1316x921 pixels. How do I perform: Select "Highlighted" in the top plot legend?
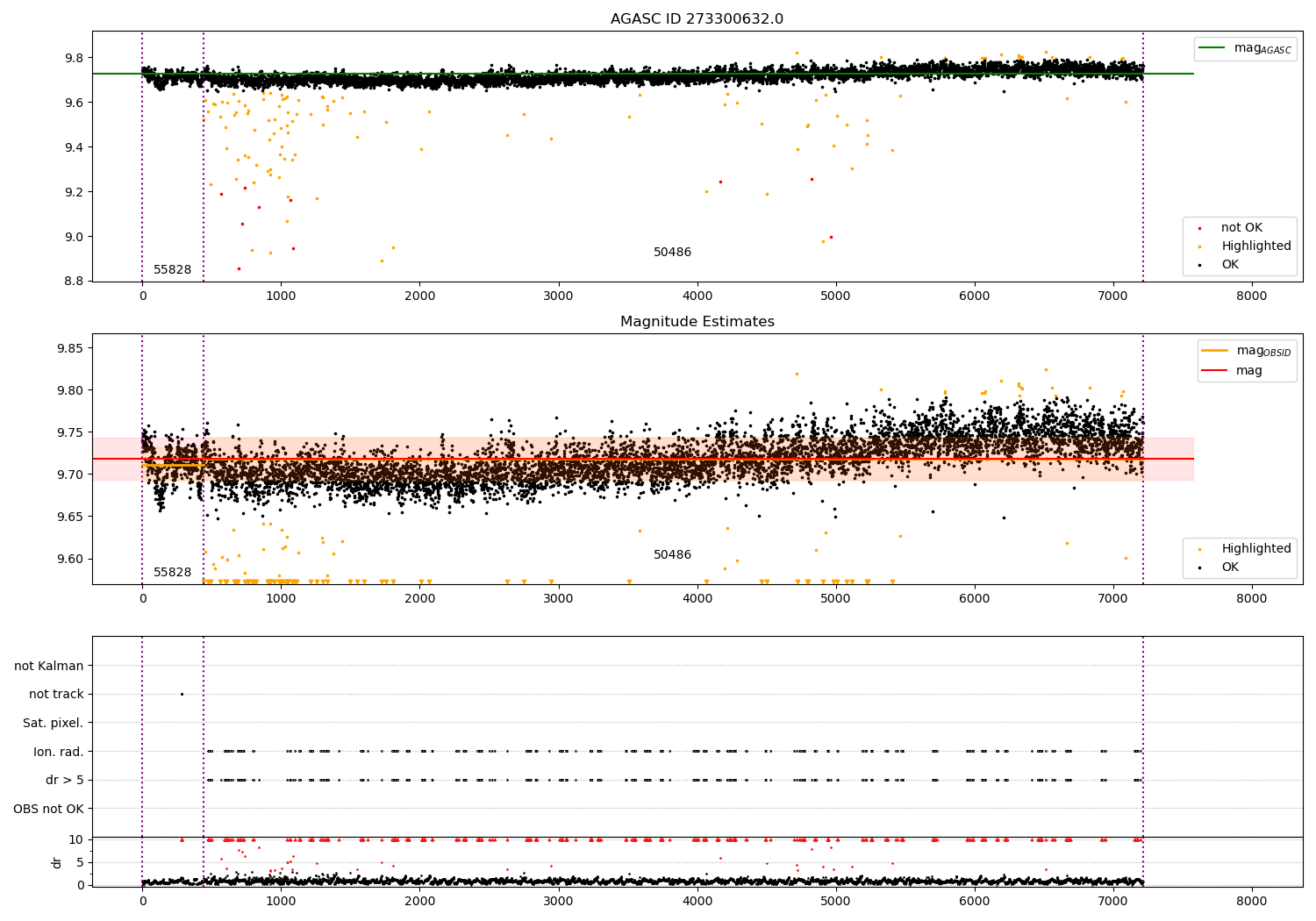(1256, 246)
